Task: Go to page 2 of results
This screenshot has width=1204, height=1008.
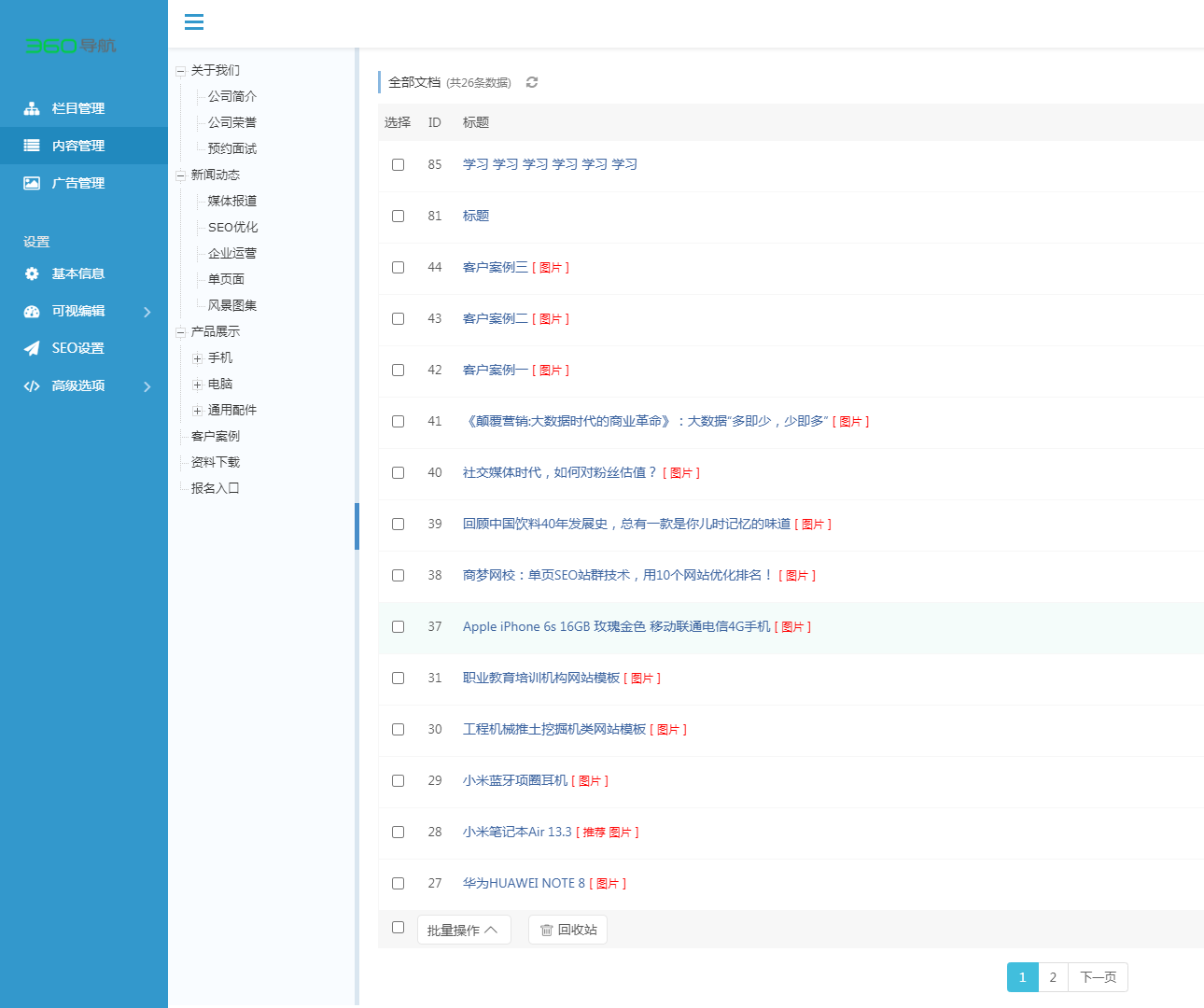Action: click(x=1053, y=977)
